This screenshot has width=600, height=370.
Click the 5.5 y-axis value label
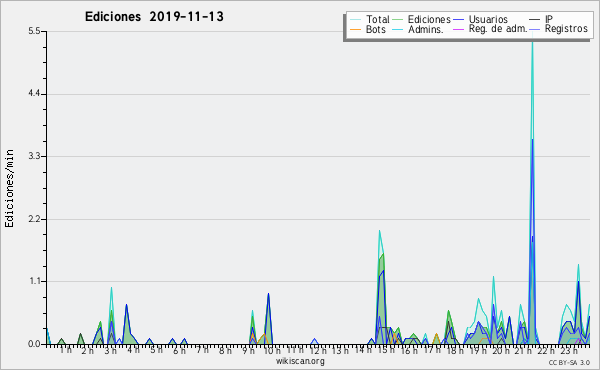click(x=34, y=31)
